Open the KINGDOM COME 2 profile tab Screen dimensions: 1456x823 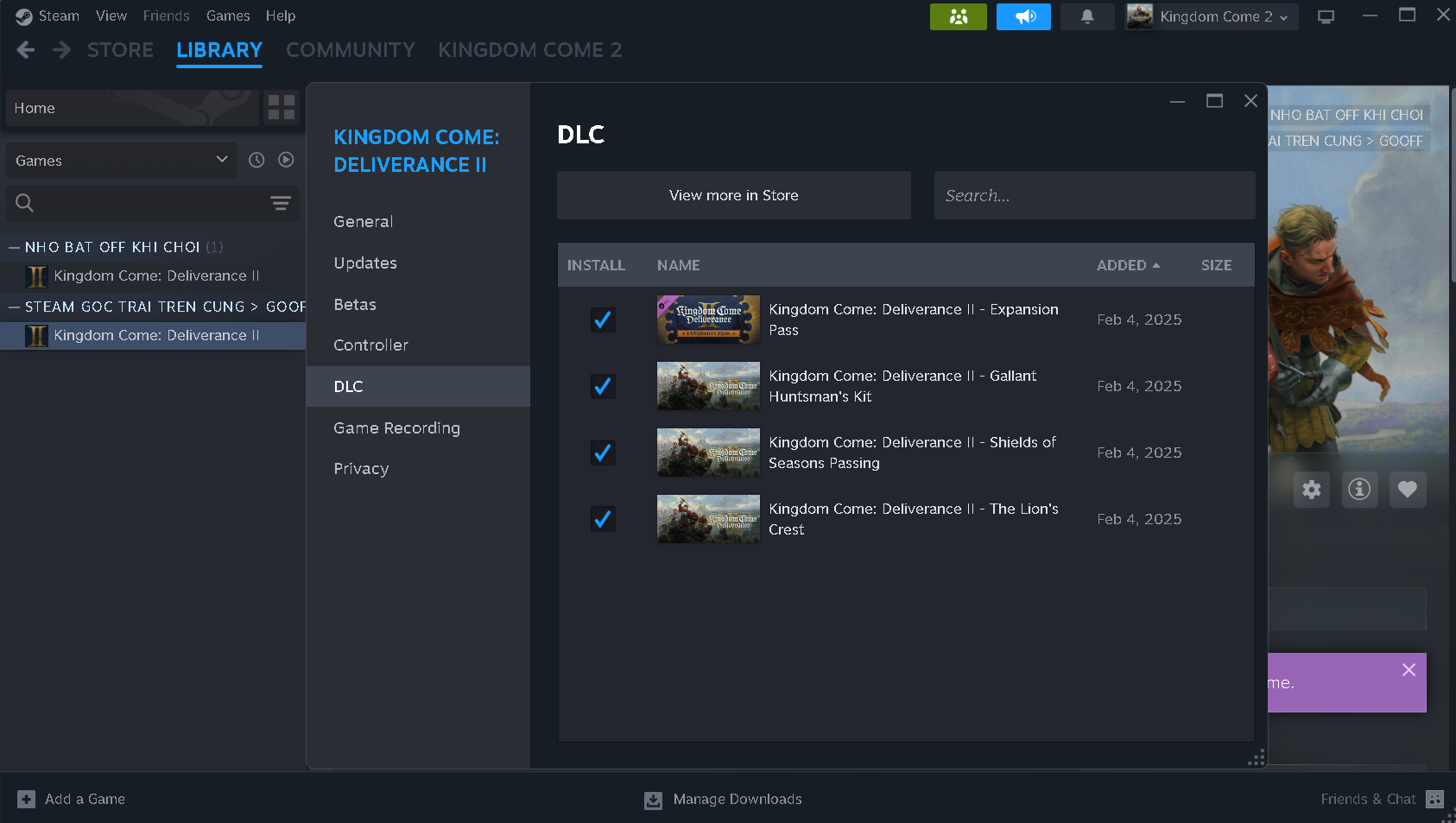529,50
